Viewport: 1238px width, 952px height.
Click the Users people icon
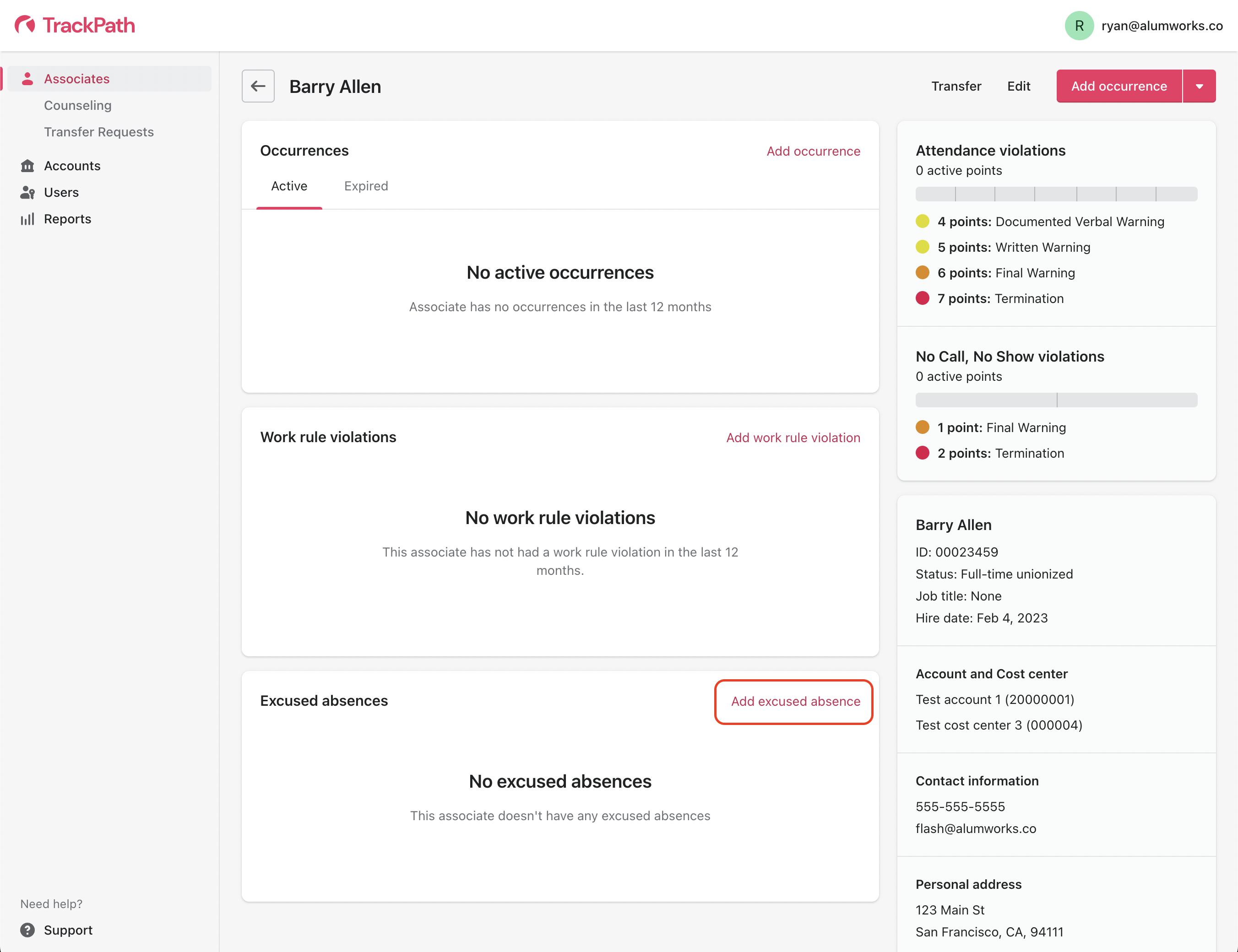click(27, 192)
